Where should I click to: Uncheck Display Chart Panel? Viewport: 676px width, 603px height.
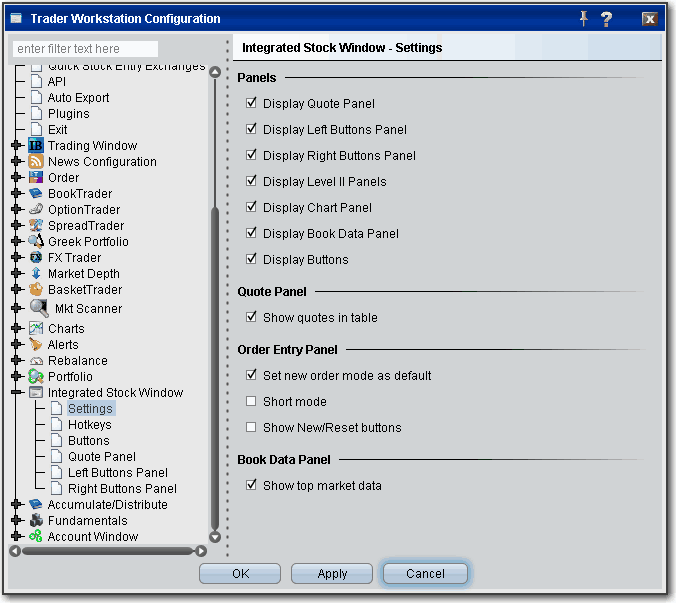251,207
